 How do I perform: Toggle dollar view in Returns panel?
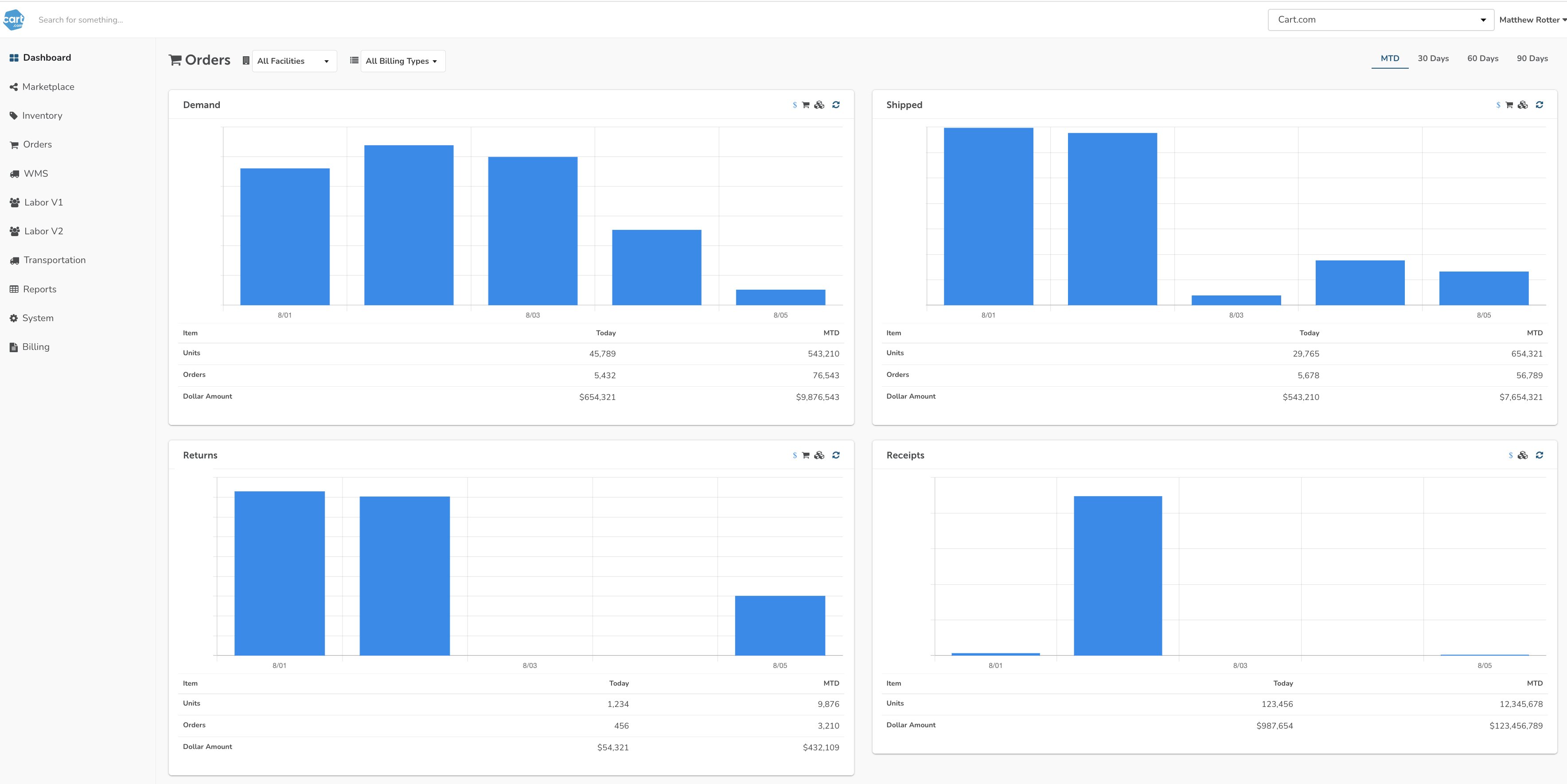point(795,455)
